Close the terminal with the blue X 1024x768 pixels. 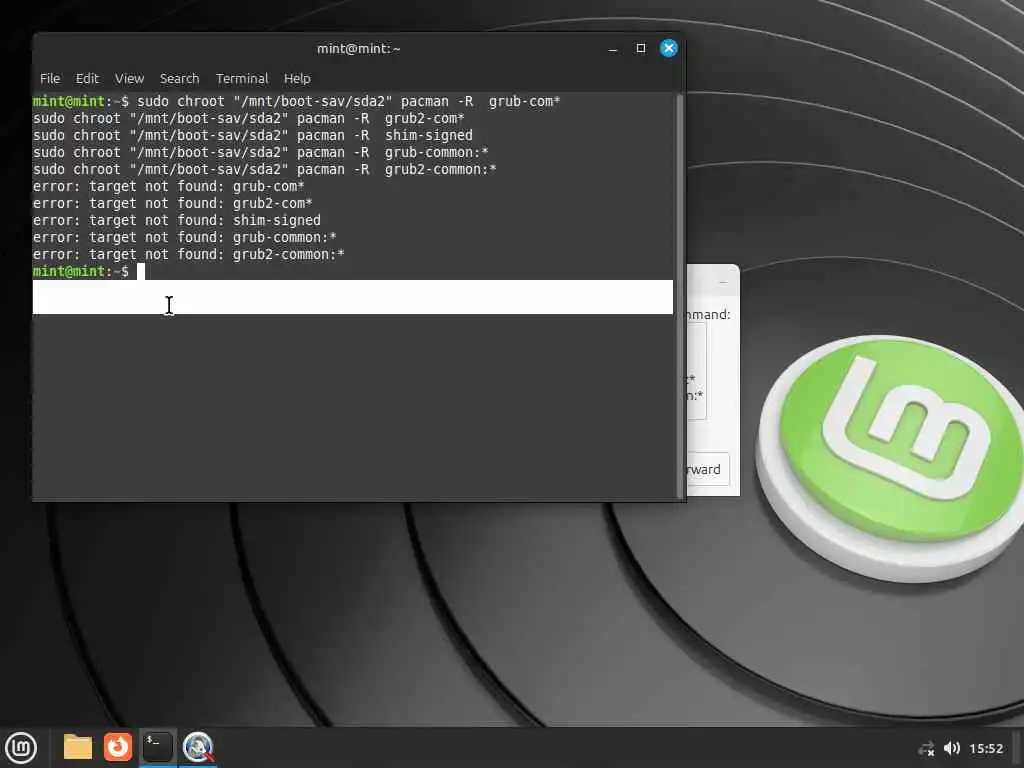[x=668, y=48]
